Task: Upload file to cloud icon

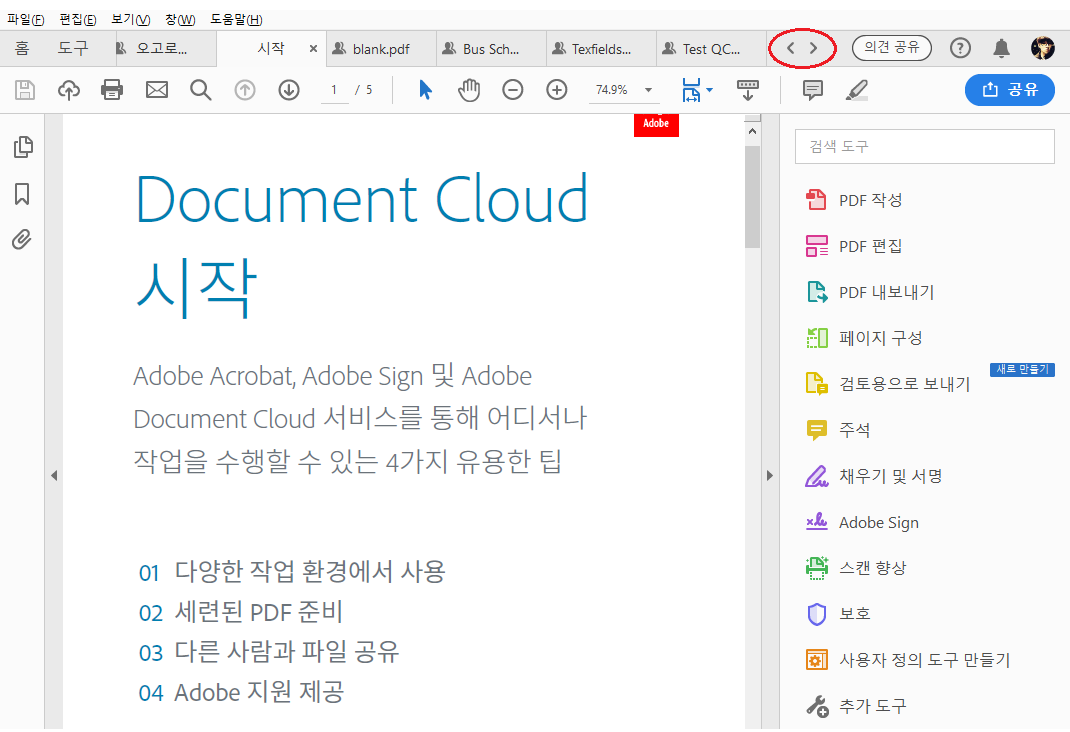Action: coord(68,89)
